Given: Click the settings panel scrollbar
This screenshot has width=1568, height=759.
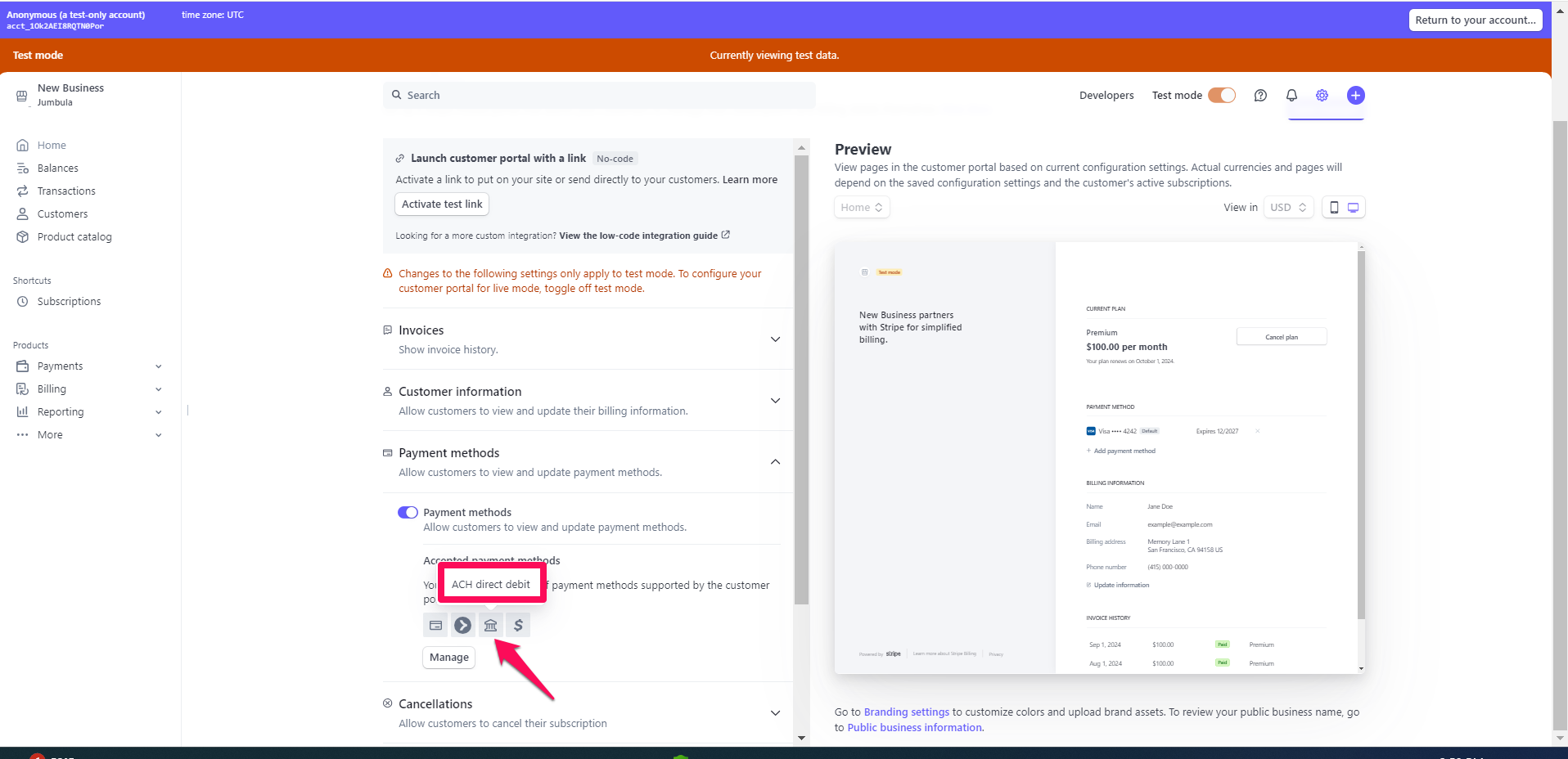Looking at the screenshot, I should pyautogui.click(x=801, y=380).
